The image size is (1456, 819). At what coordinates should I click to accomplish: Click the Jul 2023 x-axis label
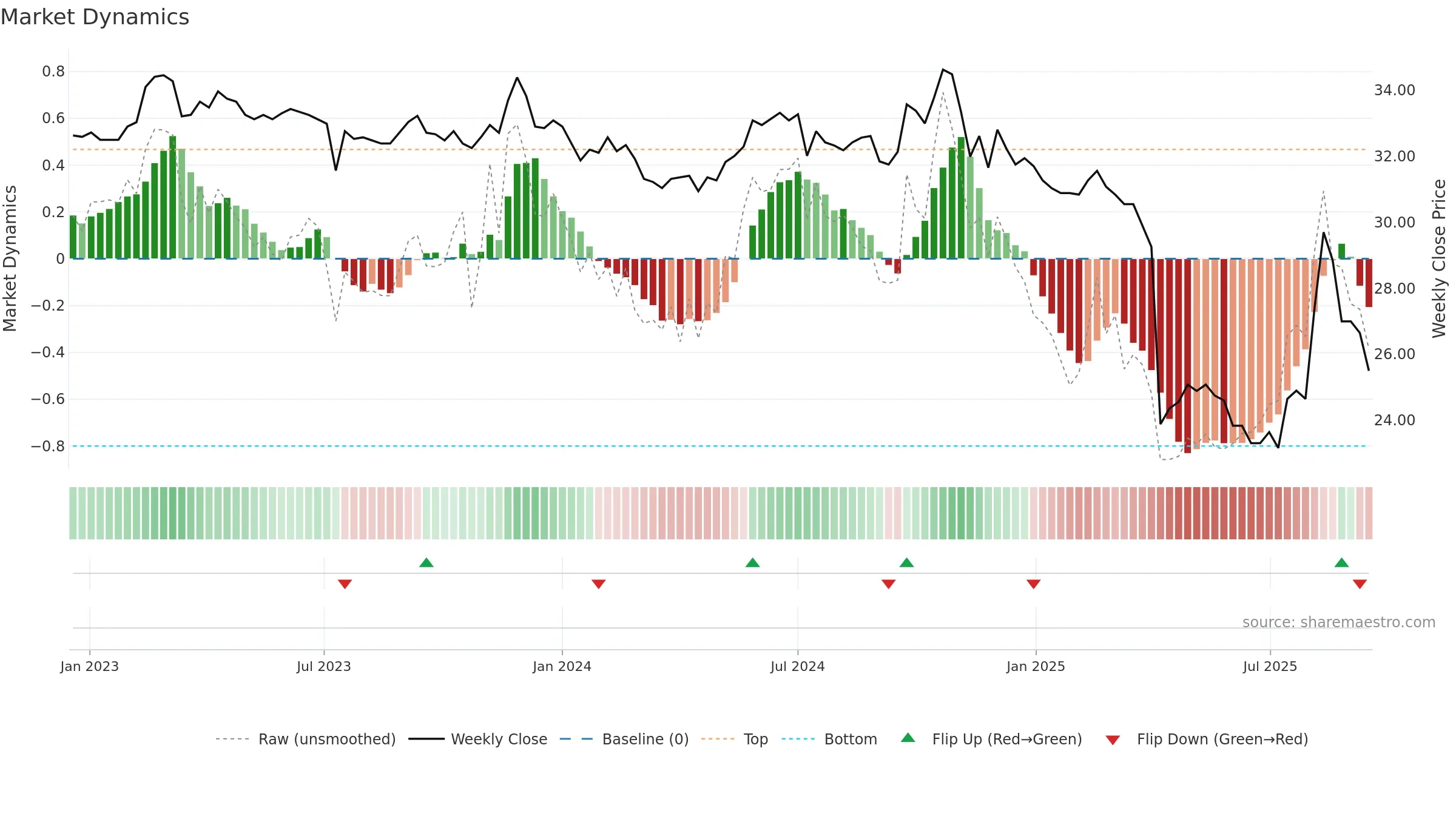click(x=324, y=666)
